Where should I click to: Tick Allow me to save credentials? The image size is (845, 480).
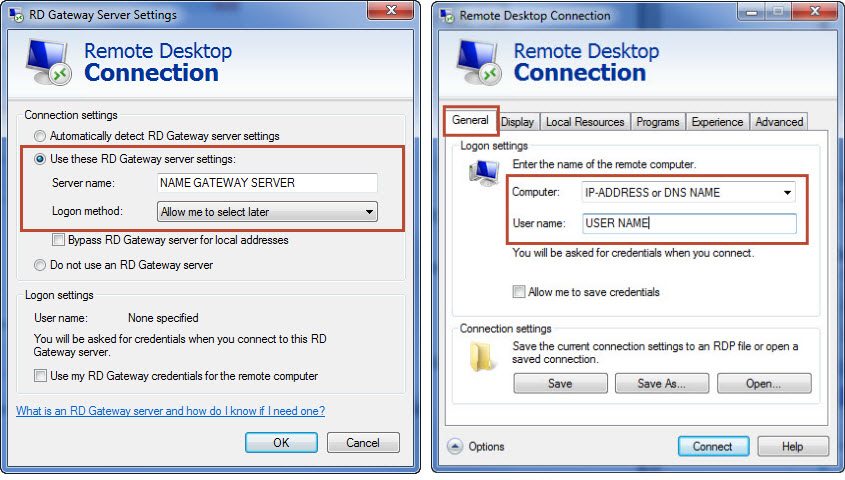click(x=519, y=292)
